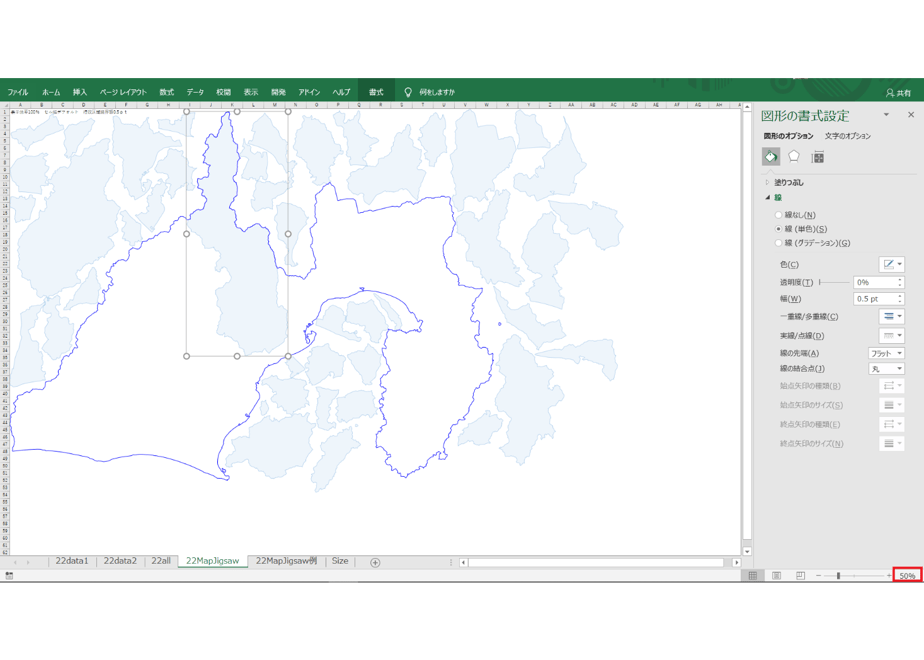Screen dimensions: 924x660
Task: Select the 線 (グラデーション)(G) radio option
Action: coord(778,243)
